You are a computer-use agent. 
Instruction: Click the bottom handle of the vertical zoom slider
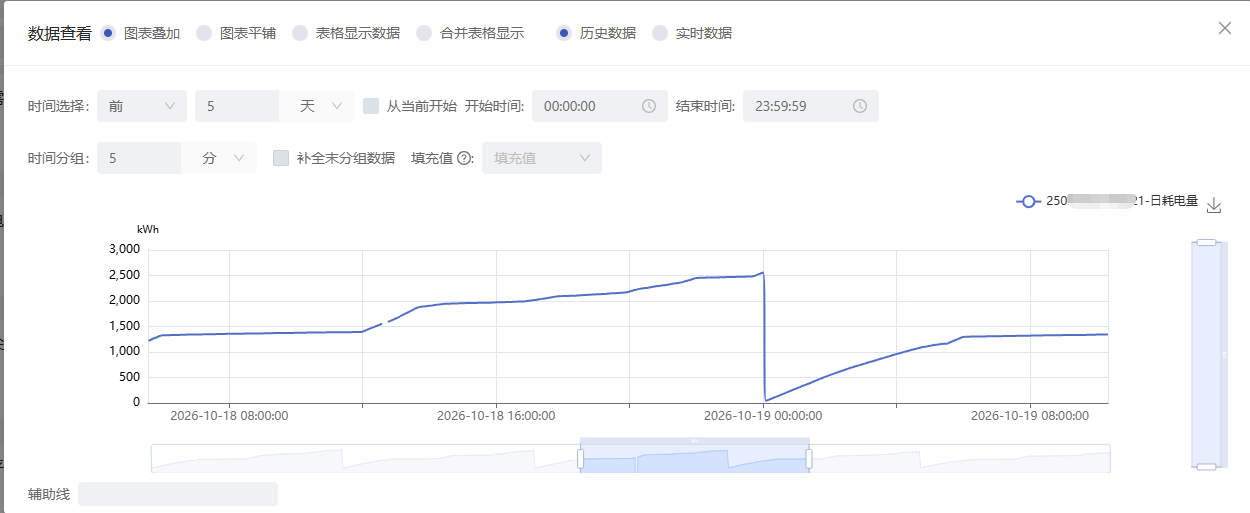pos(1206,466)
